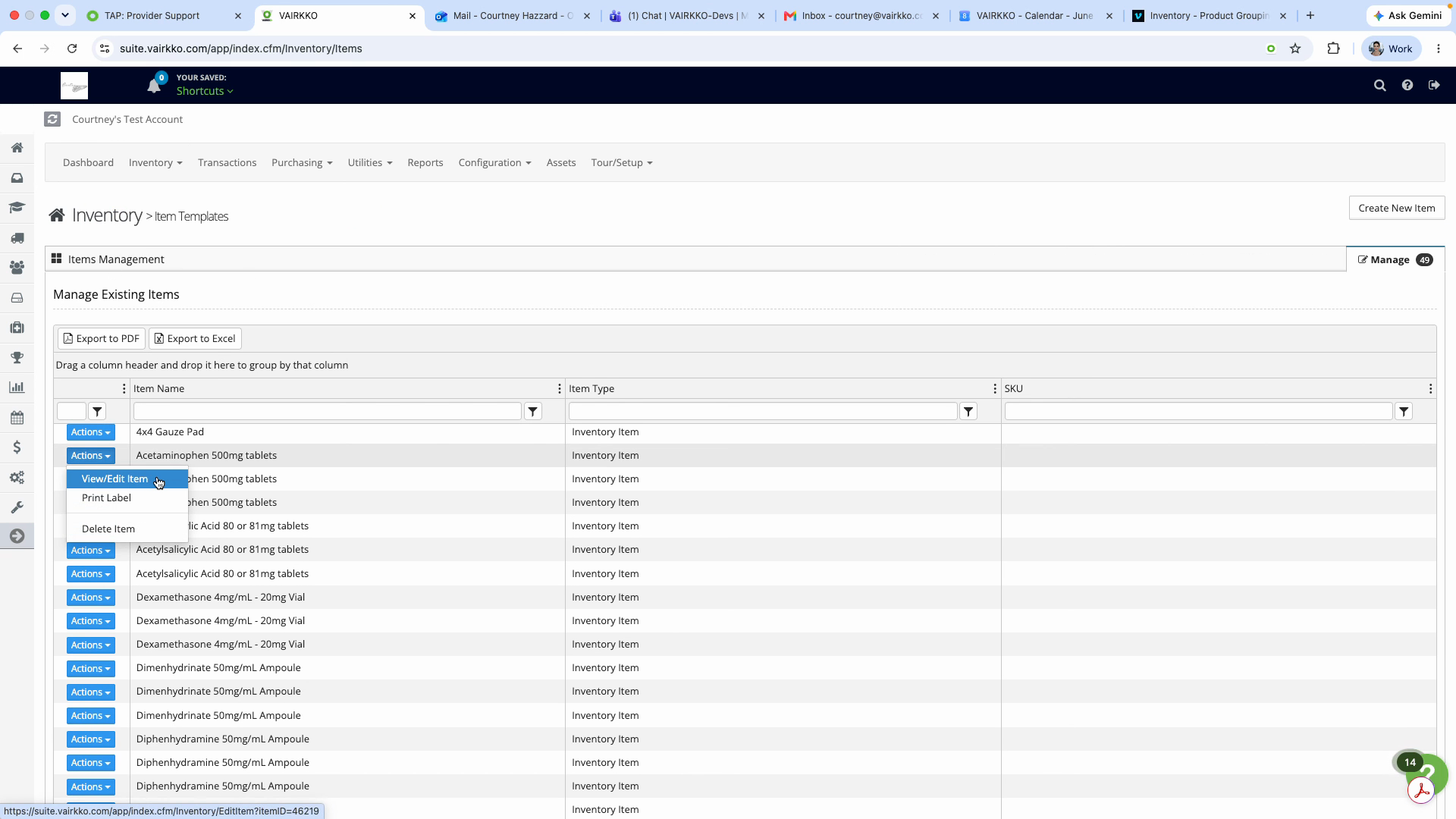This screenshot has width=1456, height=819.
Task: Focus the SKU filter input field
Action: 1198,412
